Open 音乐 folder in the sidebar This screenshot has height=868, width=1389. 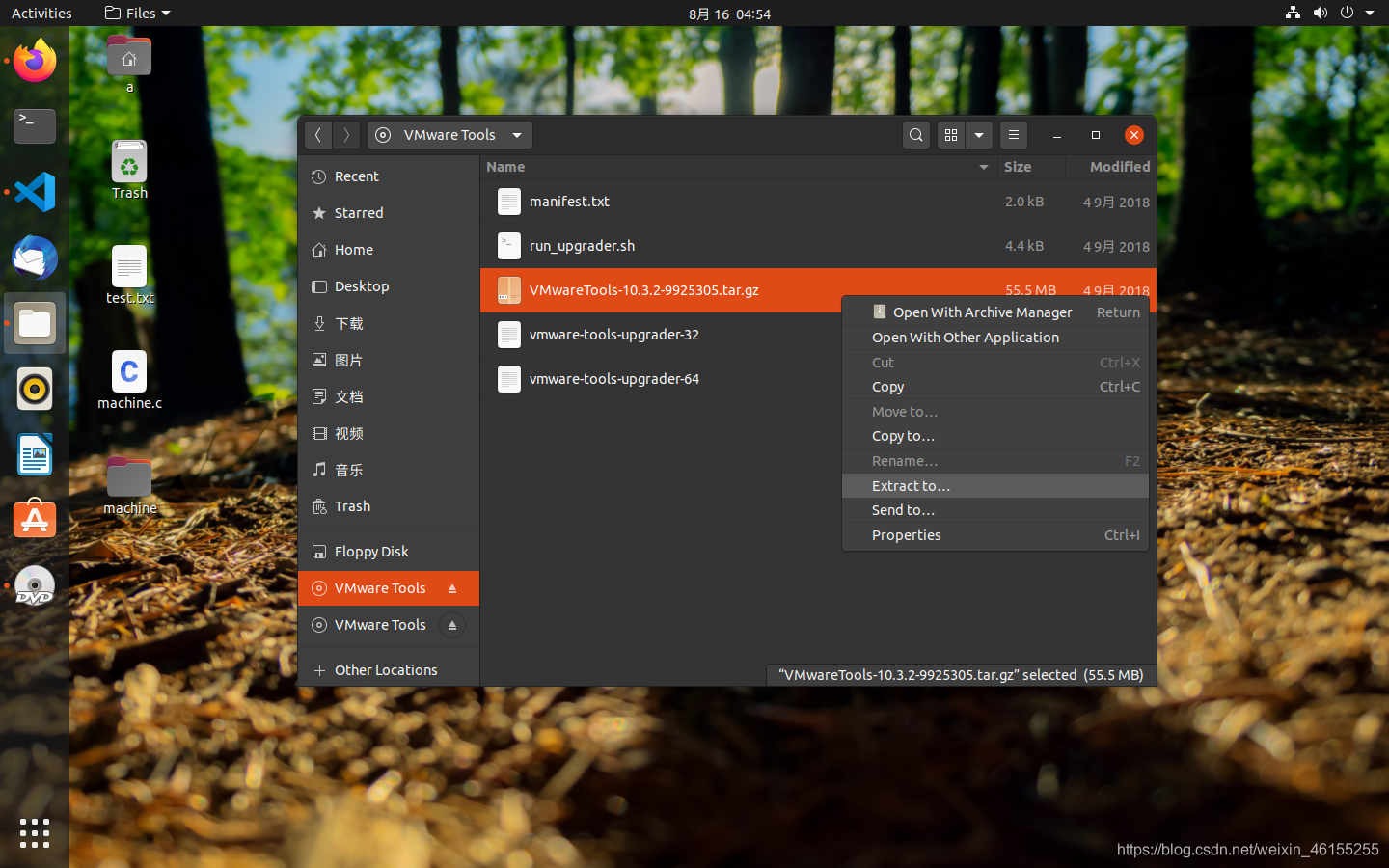389,470
